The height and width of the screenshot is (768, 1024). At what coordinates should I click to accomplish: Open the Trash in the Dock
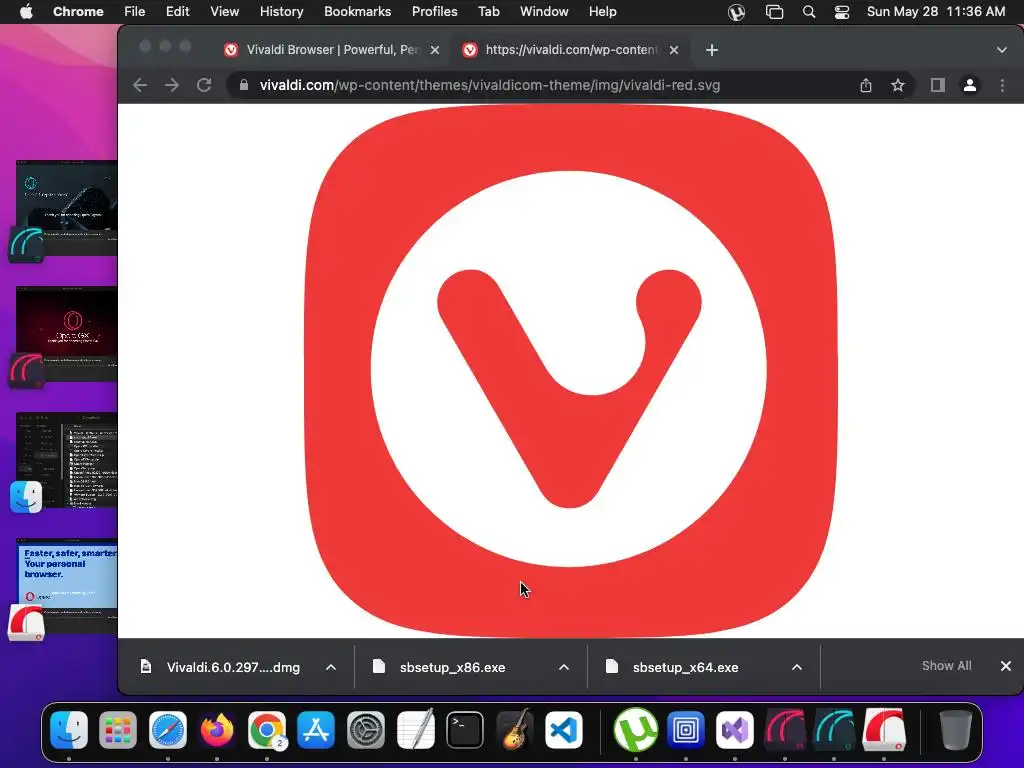coord(955,729)
